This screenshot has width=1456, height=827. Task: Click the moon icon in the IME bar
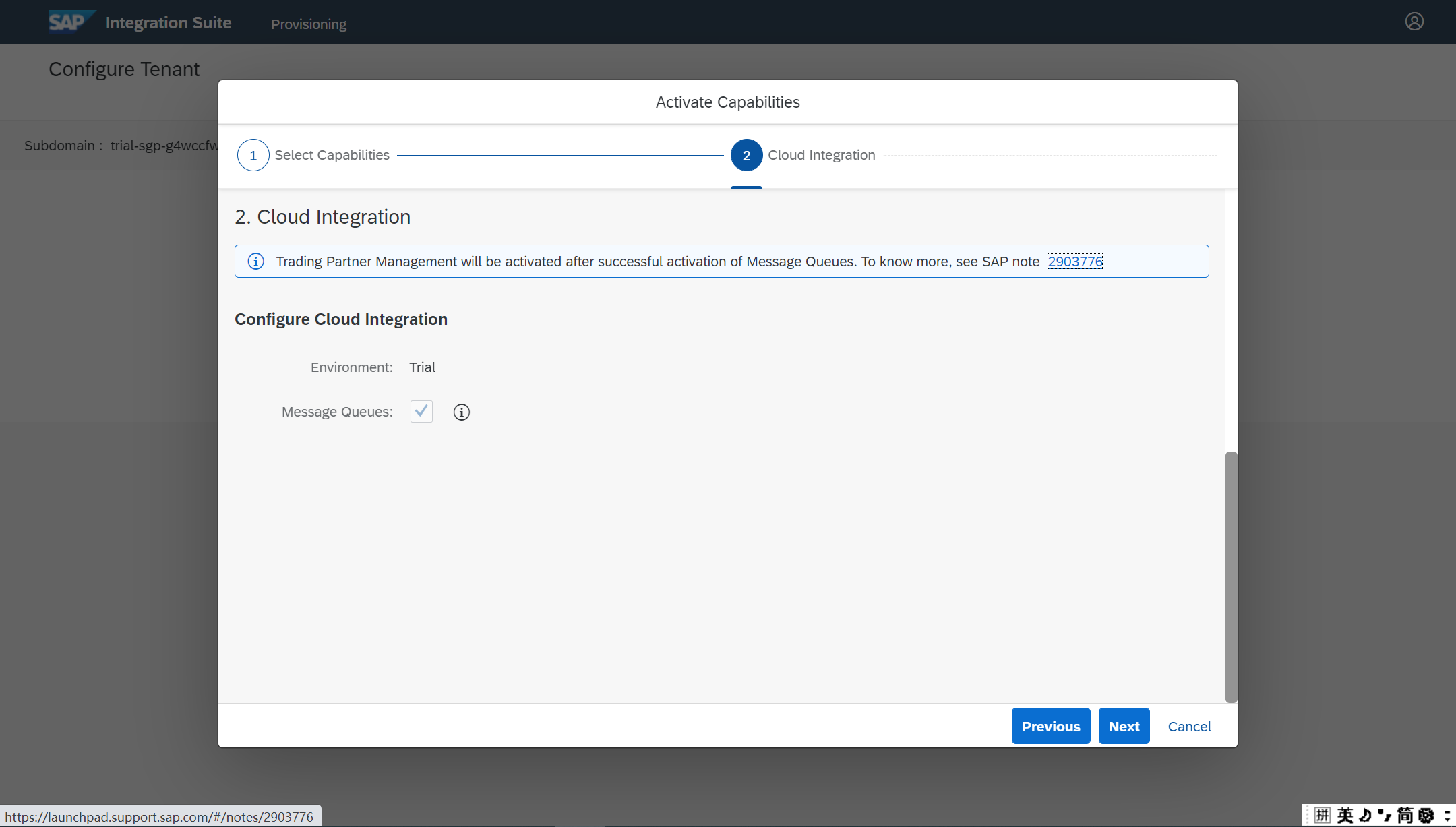(1366, 816)
